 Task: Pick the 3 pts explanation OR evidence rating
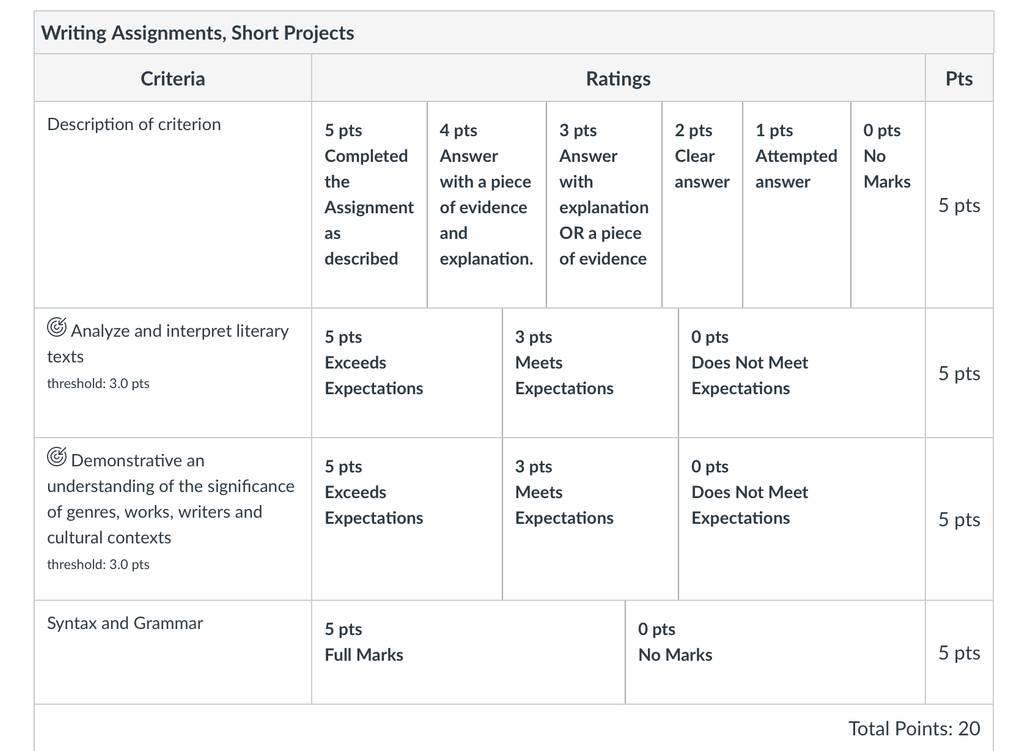[604, 204]
